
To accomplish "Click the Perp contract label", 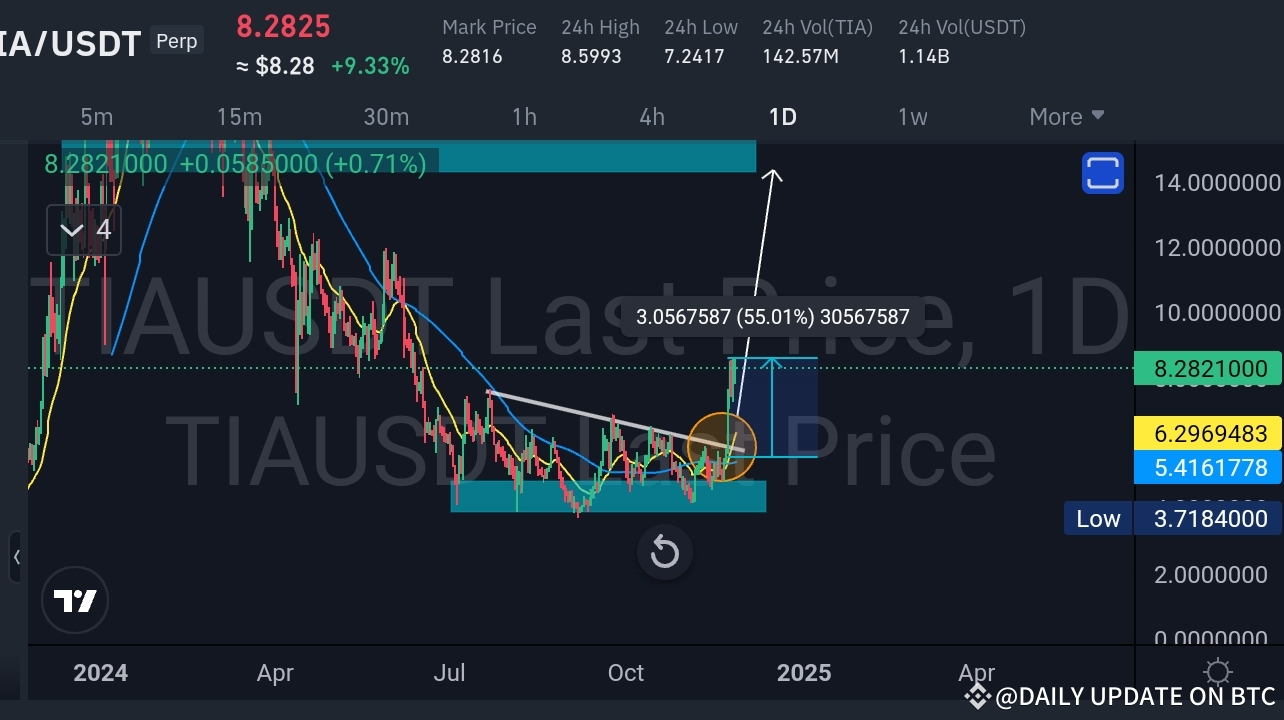I will [x=176, y=40].
